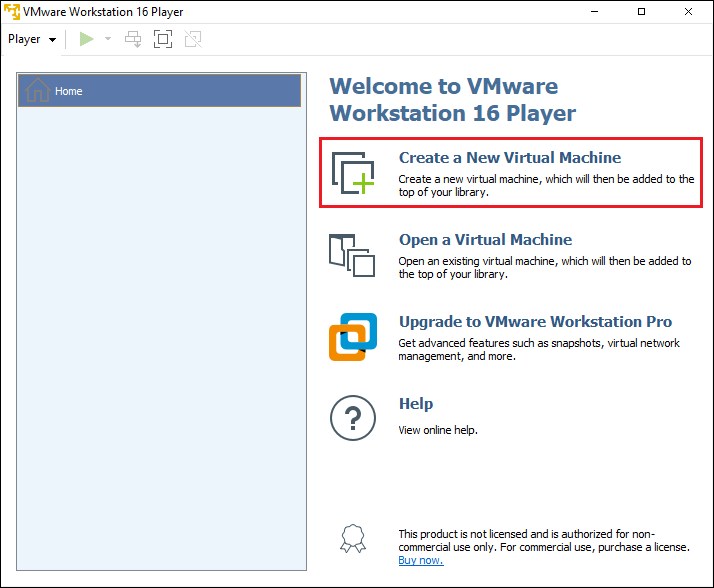
Task: Click the Open a Virtual Machine icon
Action: coord(352,255)
